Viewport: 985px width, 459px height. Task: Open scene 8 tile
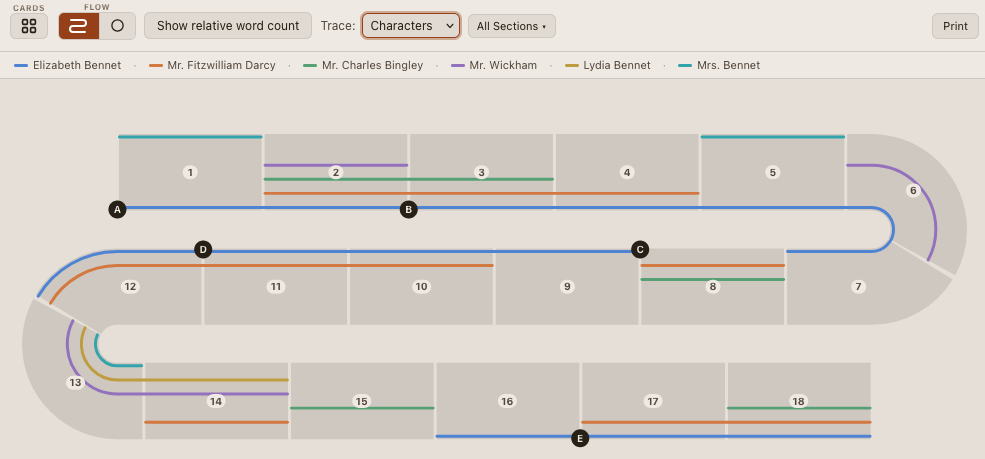[712, 287]
